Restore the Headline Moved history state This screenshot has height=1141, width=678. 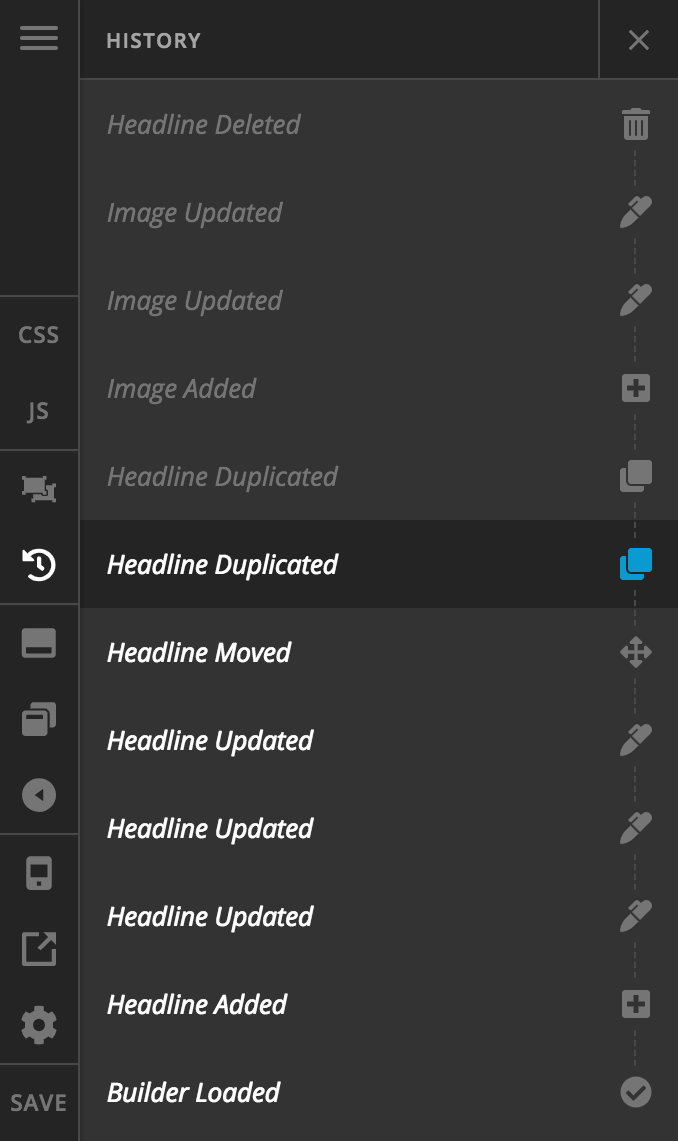199,653
